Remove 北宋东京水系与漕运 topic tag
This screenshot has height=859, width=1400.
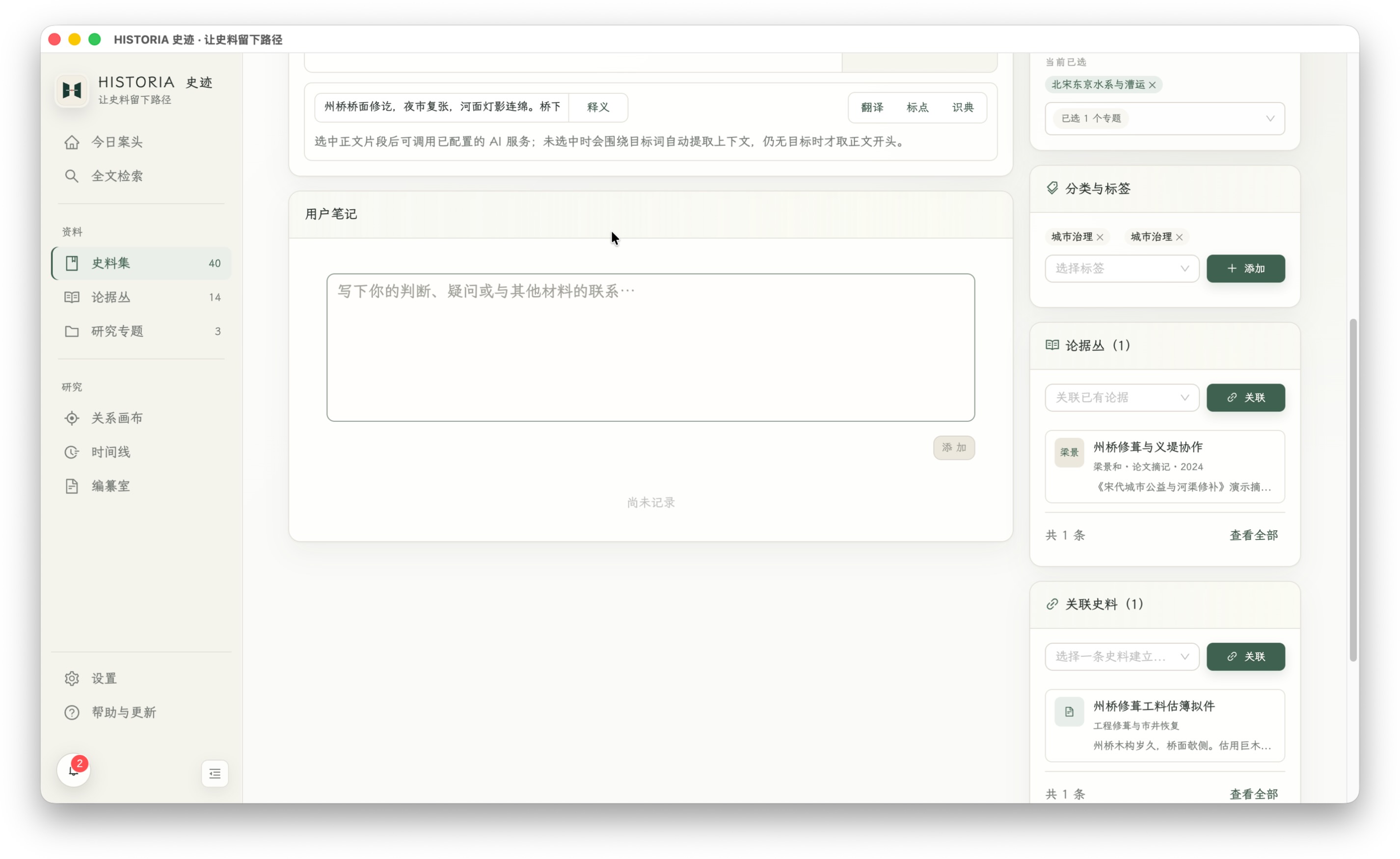[1152, 85]
